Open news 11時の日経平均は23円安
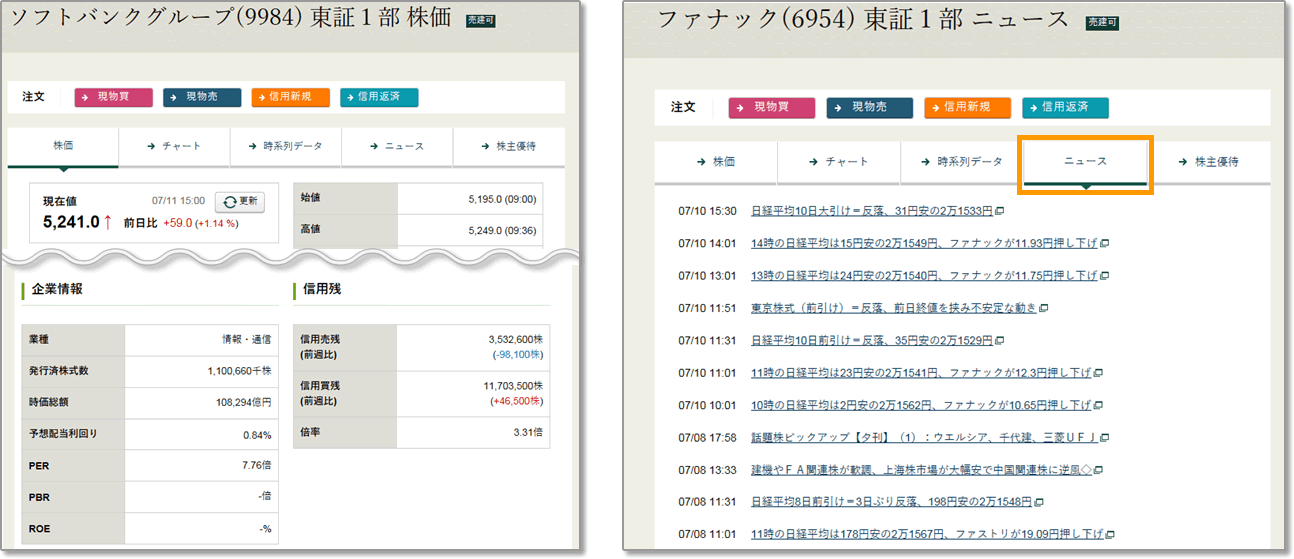The width and height of the screenshot is (1294, 559). tap(920, 373)
